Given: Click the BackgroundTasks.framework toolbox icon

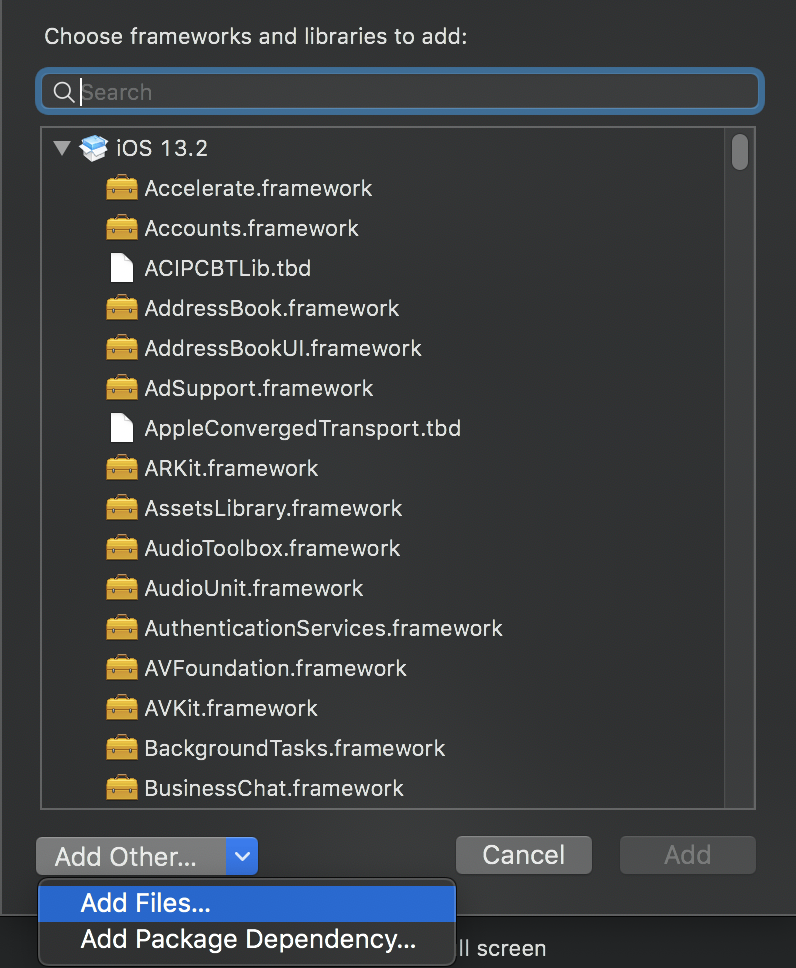Looking at the screenshot, I should tap(122, 748).
